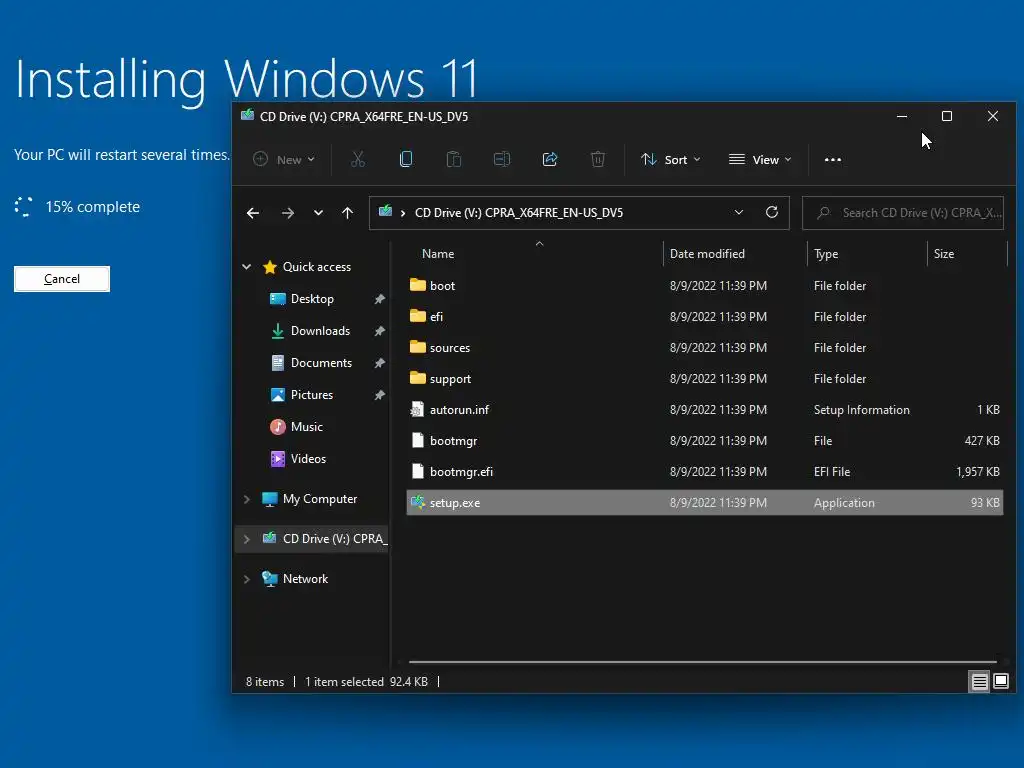1024x768 pixels.
Task: Click CD Drive breadcrumb in address bar
Action: [x=519, y=213]
